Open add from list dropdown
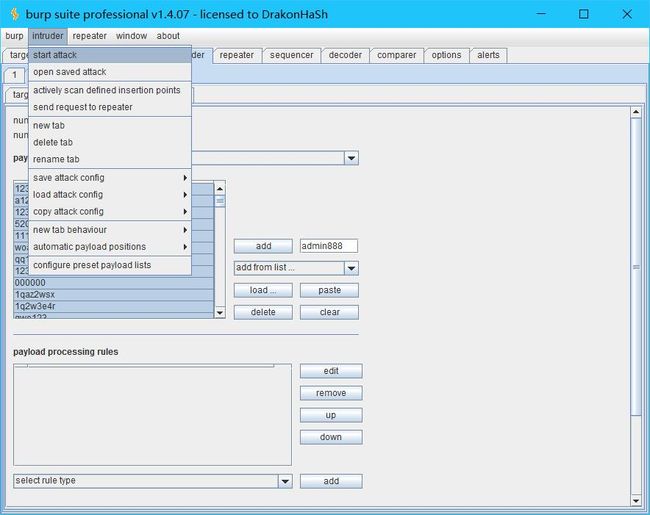The image size is (650, 515). 296,268
